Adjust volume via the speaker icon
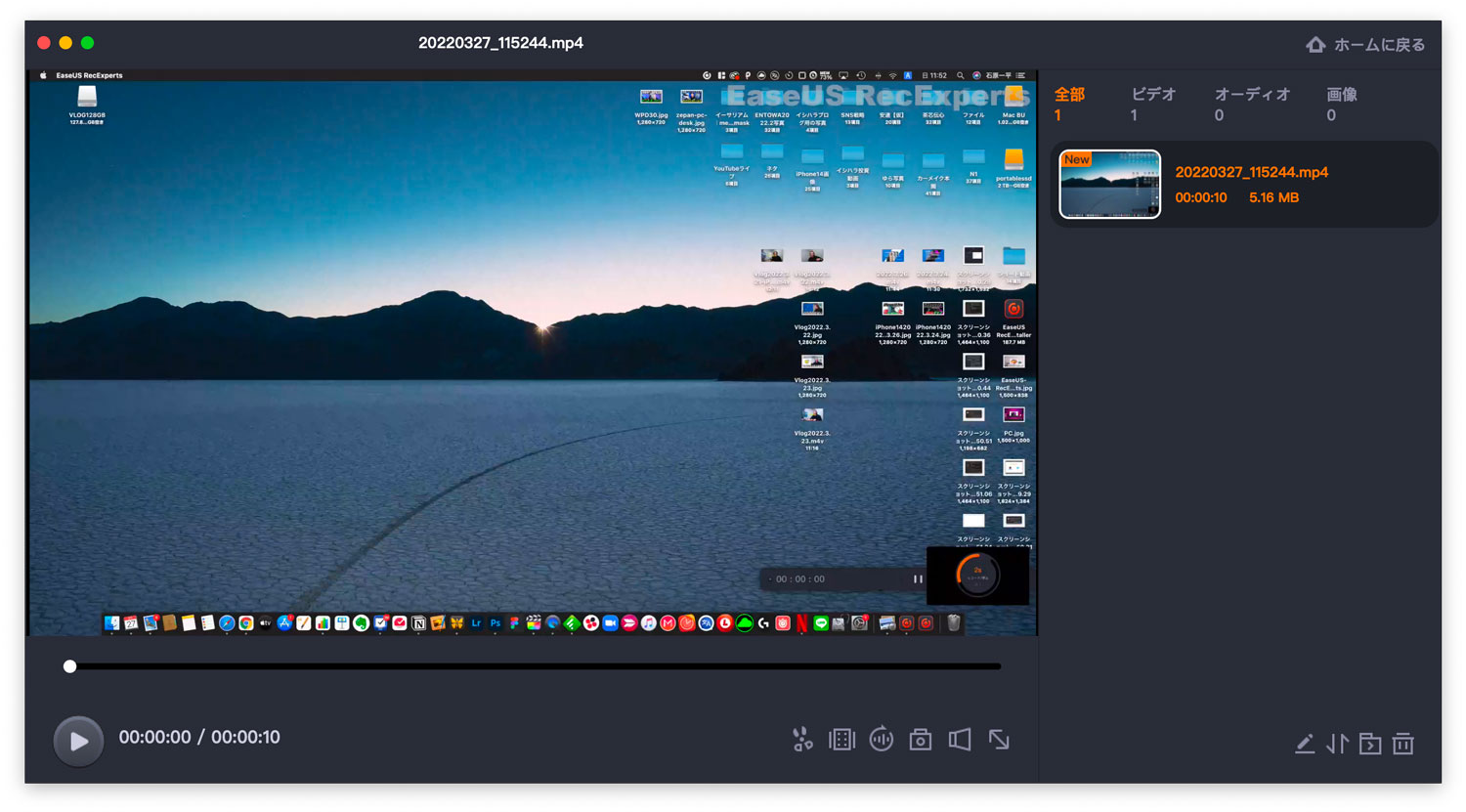 [x=960, y=740]
